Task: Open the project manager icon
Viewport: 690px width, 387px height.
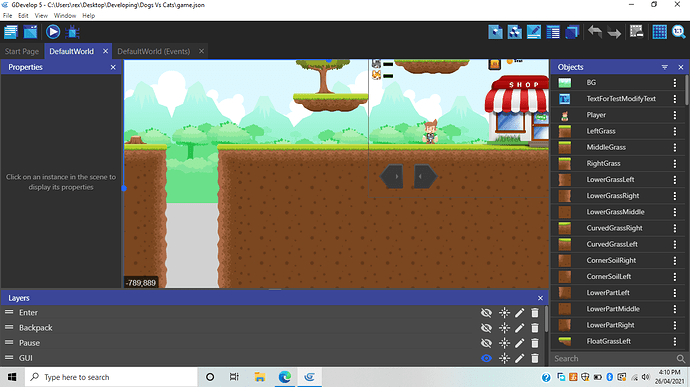Action: pyautogui.click(x=11, y=32)
